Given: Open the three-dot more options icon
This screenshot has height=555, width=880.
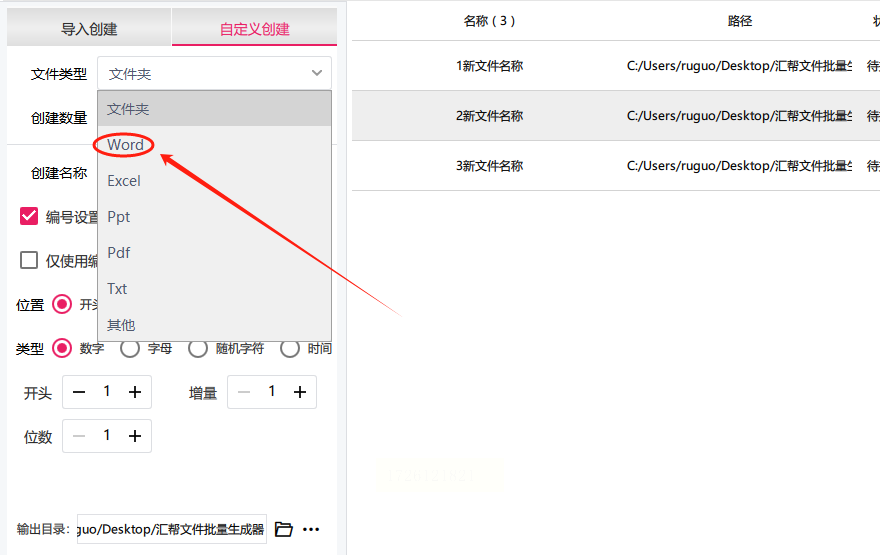Looking at the screenshot, I should coord(311,529).
